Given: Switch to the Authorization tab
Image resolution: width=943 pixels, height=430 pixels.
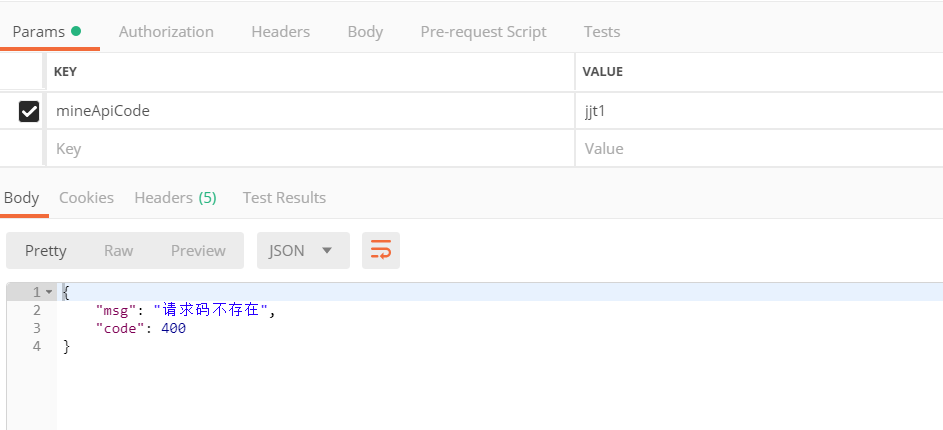Looking at the screenshot, I should (166, 32).
